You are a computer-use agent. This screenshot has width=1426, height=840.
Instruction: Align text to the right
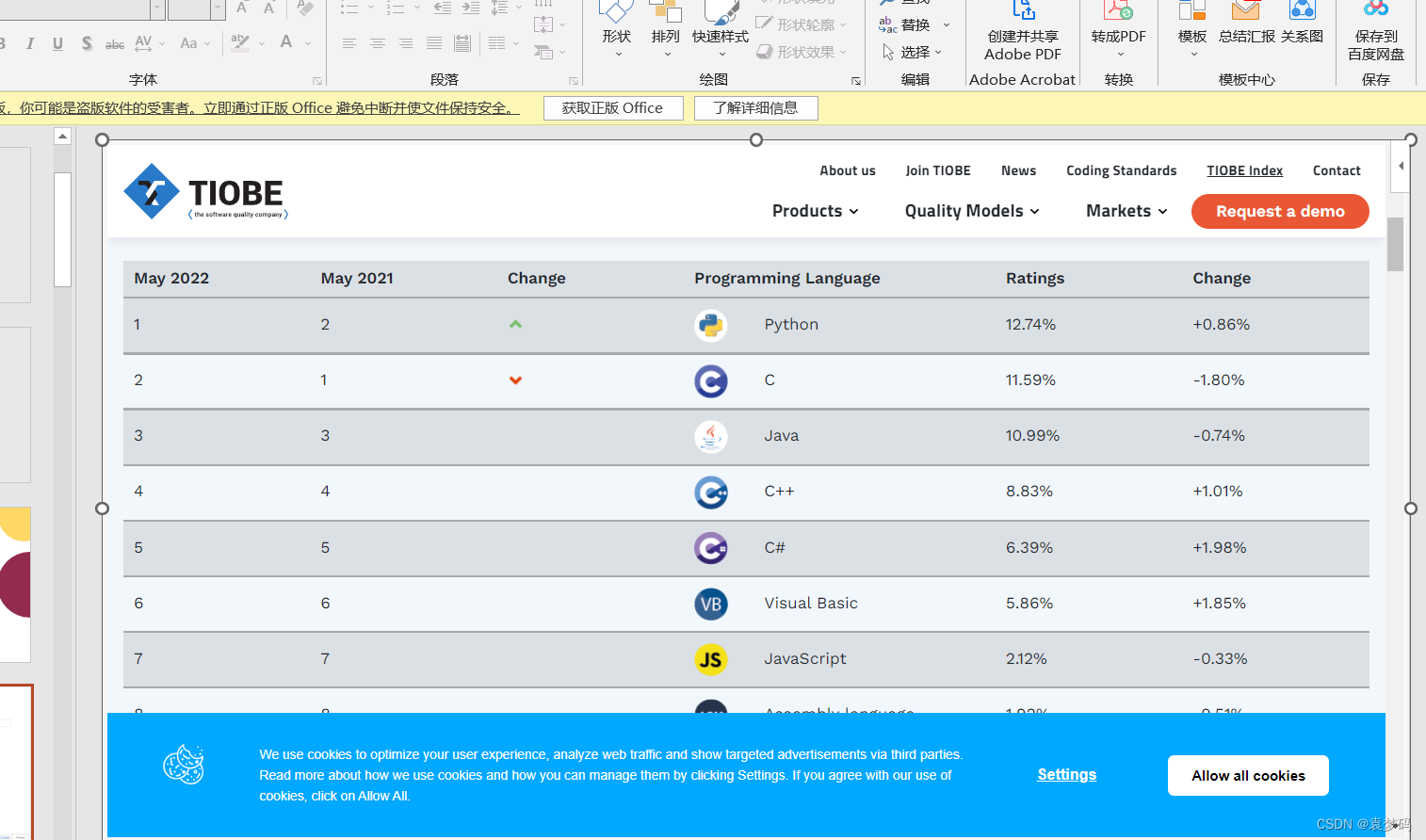[406, 43]
